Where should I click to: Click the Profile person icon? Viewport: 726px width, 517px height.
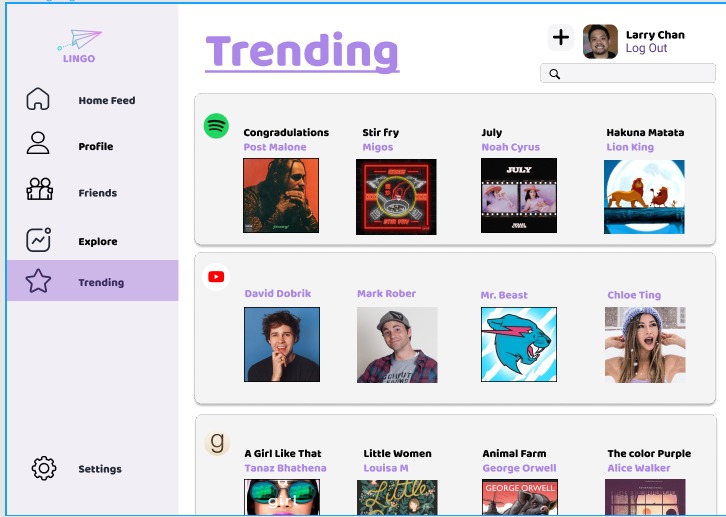(38, 143)
